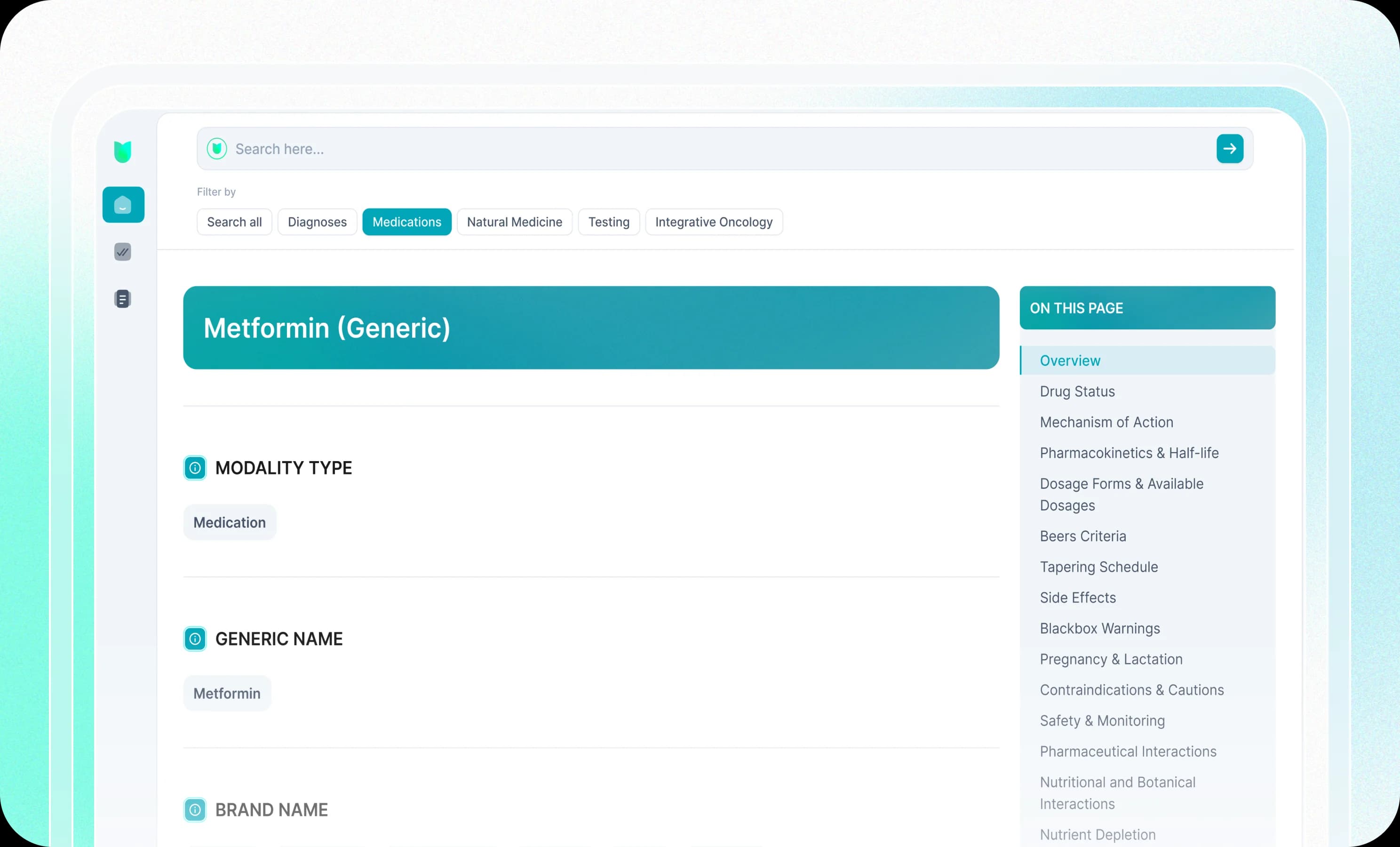Select the Medications filter

click(407, 222)
